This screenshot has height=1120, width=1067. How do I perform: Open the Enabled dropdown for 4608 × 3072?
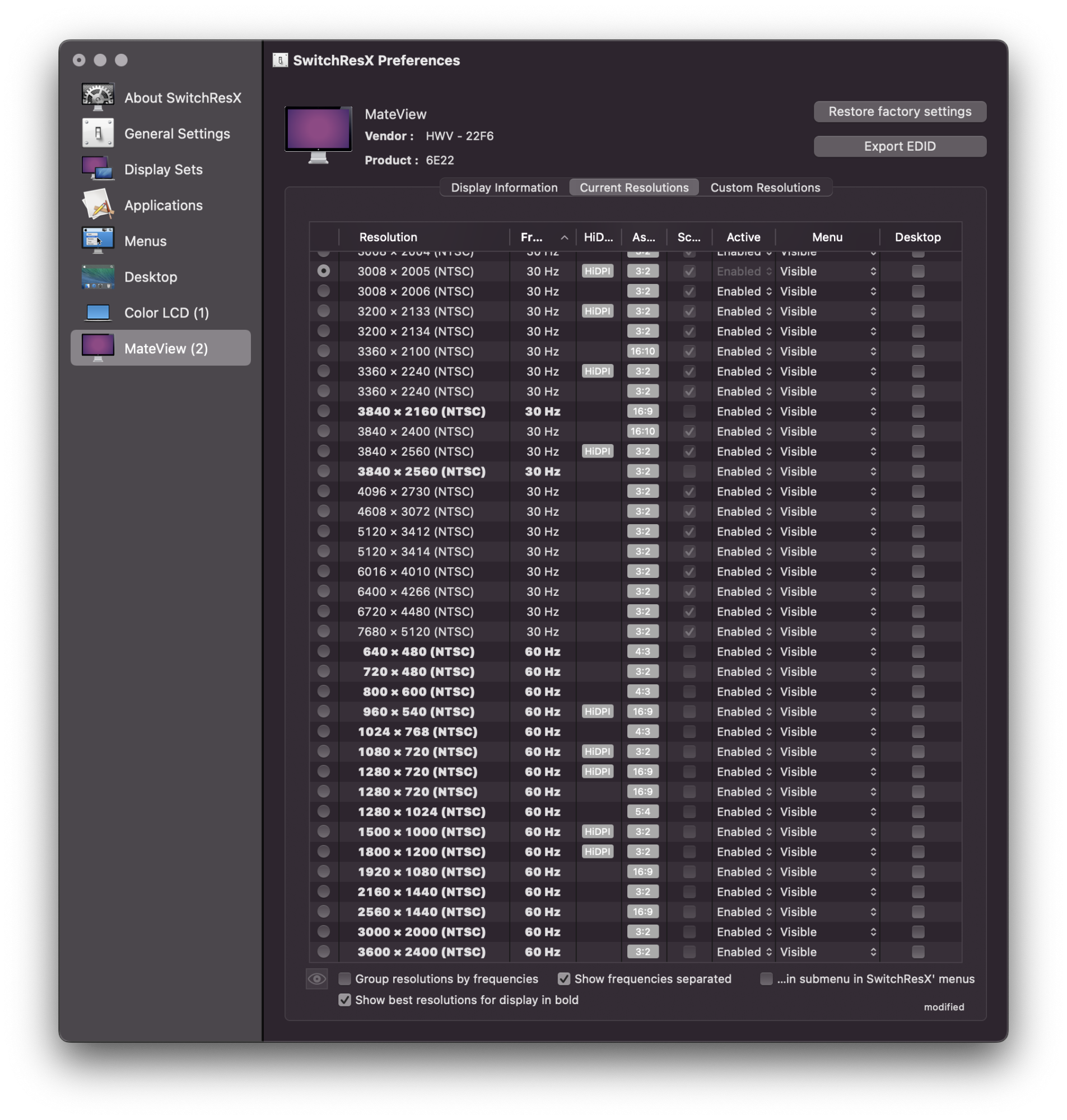point(744,511)
